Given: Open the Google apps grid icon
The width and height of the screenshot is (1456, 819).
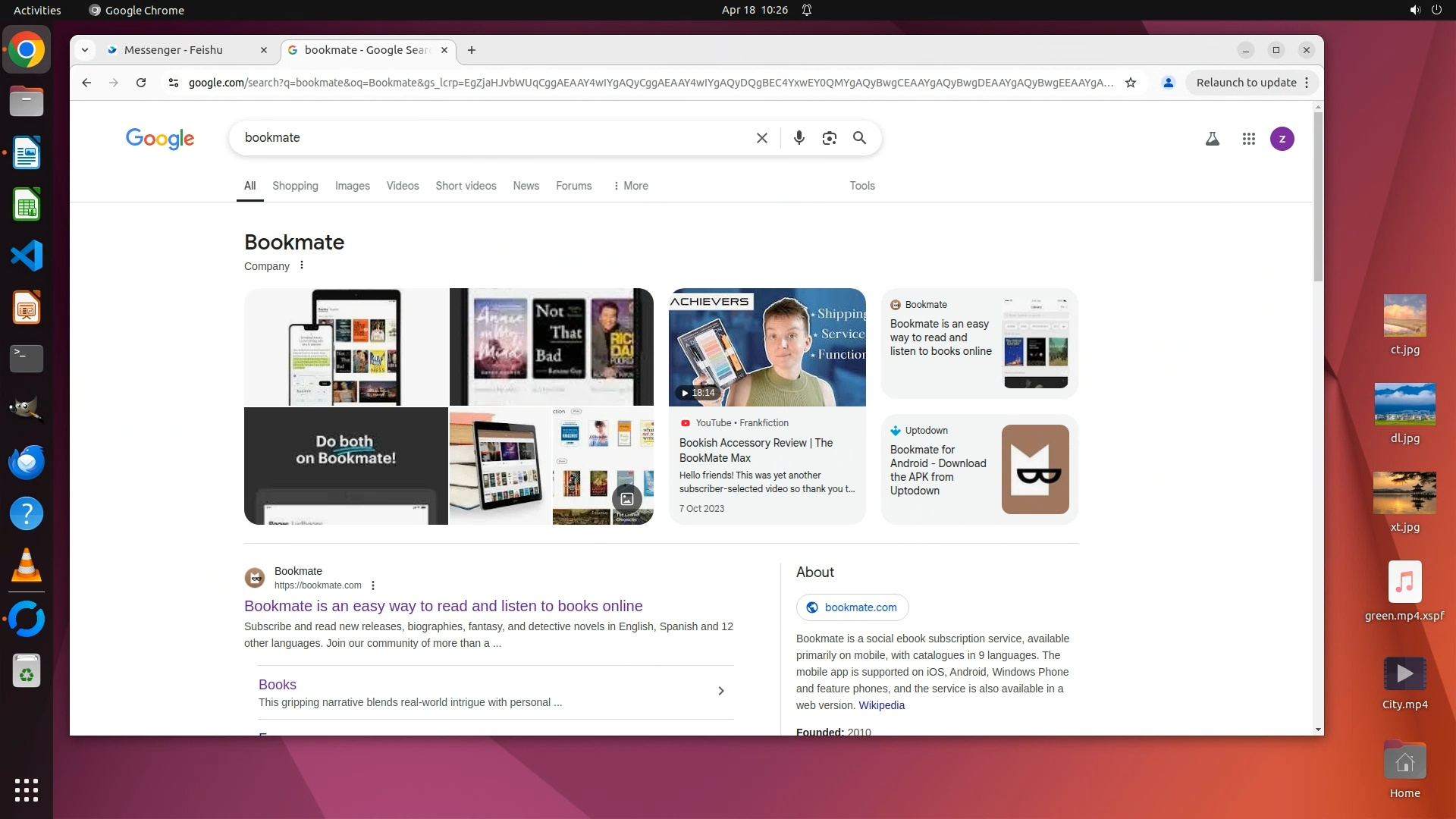Looking at the screenshot, I should [1248, 139].
